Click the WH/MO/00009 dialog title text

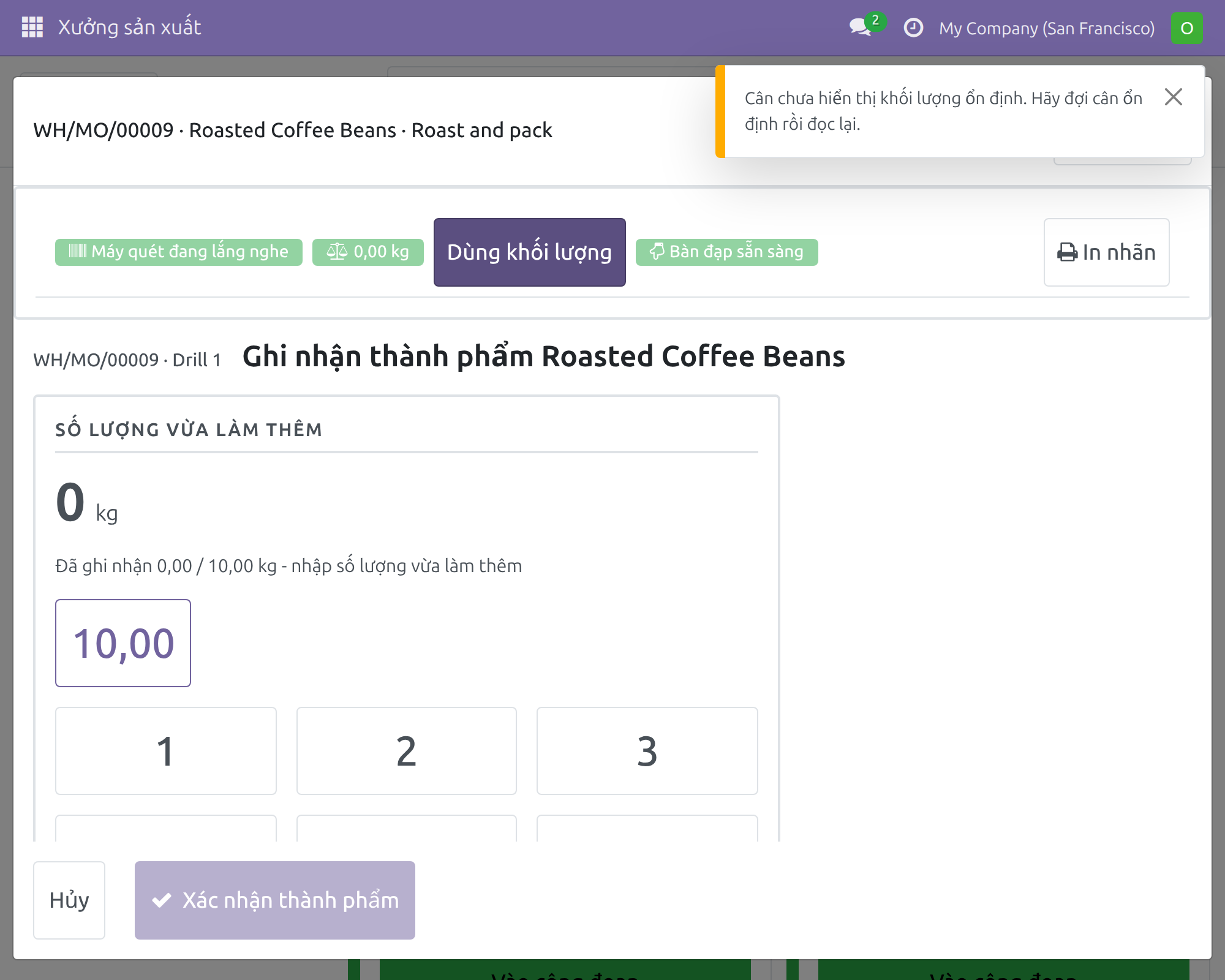[x=293, y=130]
